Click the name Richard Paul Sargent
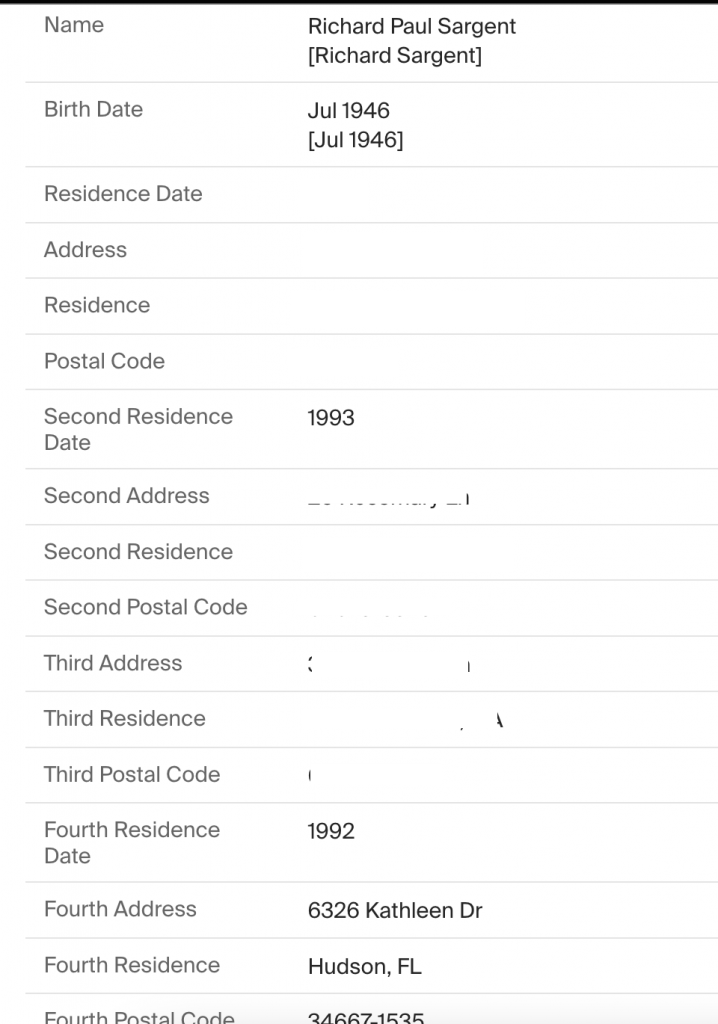 click(x=411, y=27)
